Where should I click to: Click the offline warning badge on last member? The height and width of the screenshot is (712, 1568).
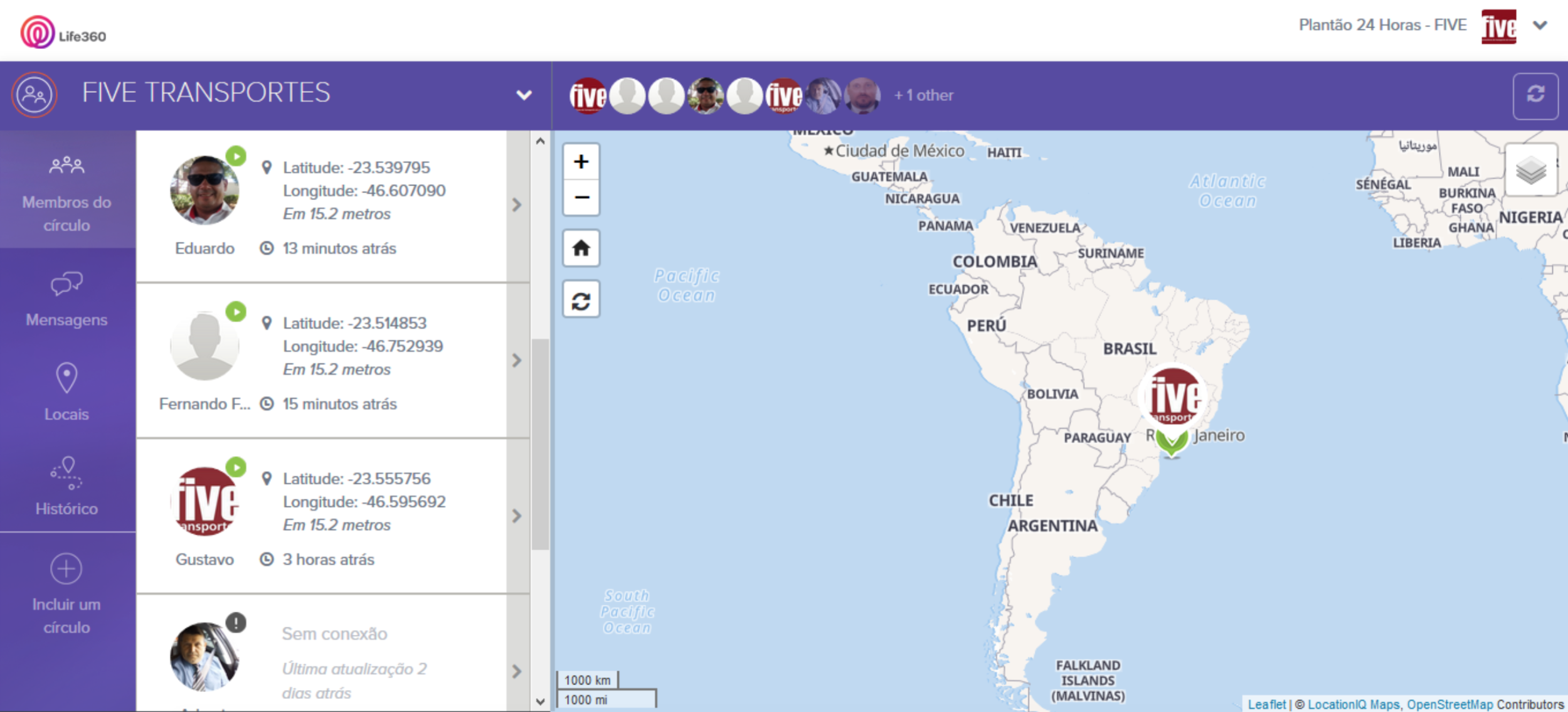point(236,622)
